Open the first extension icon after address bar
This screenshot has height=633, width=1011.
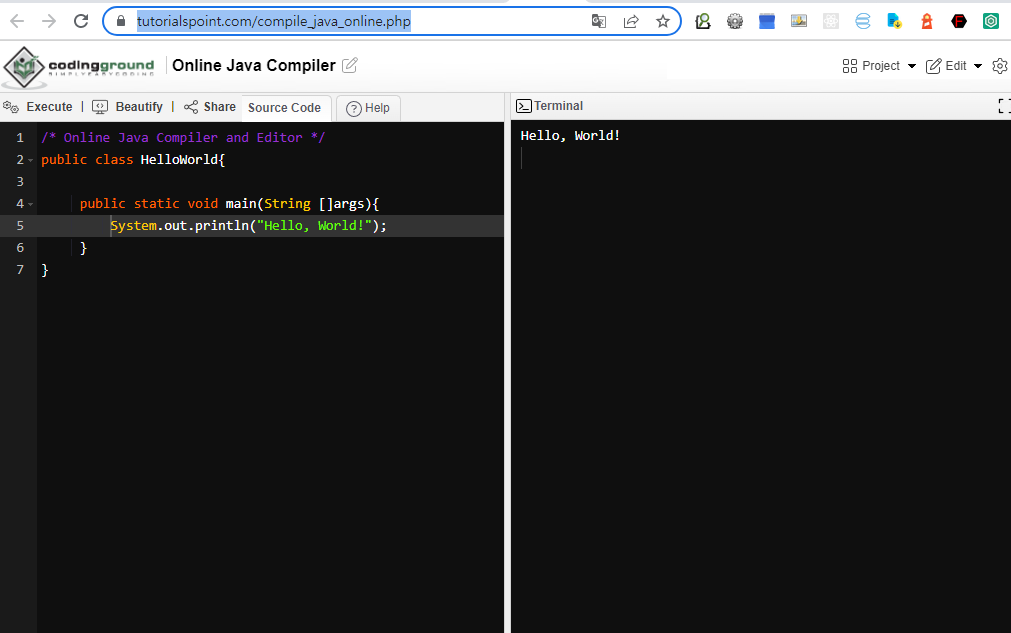703,21
